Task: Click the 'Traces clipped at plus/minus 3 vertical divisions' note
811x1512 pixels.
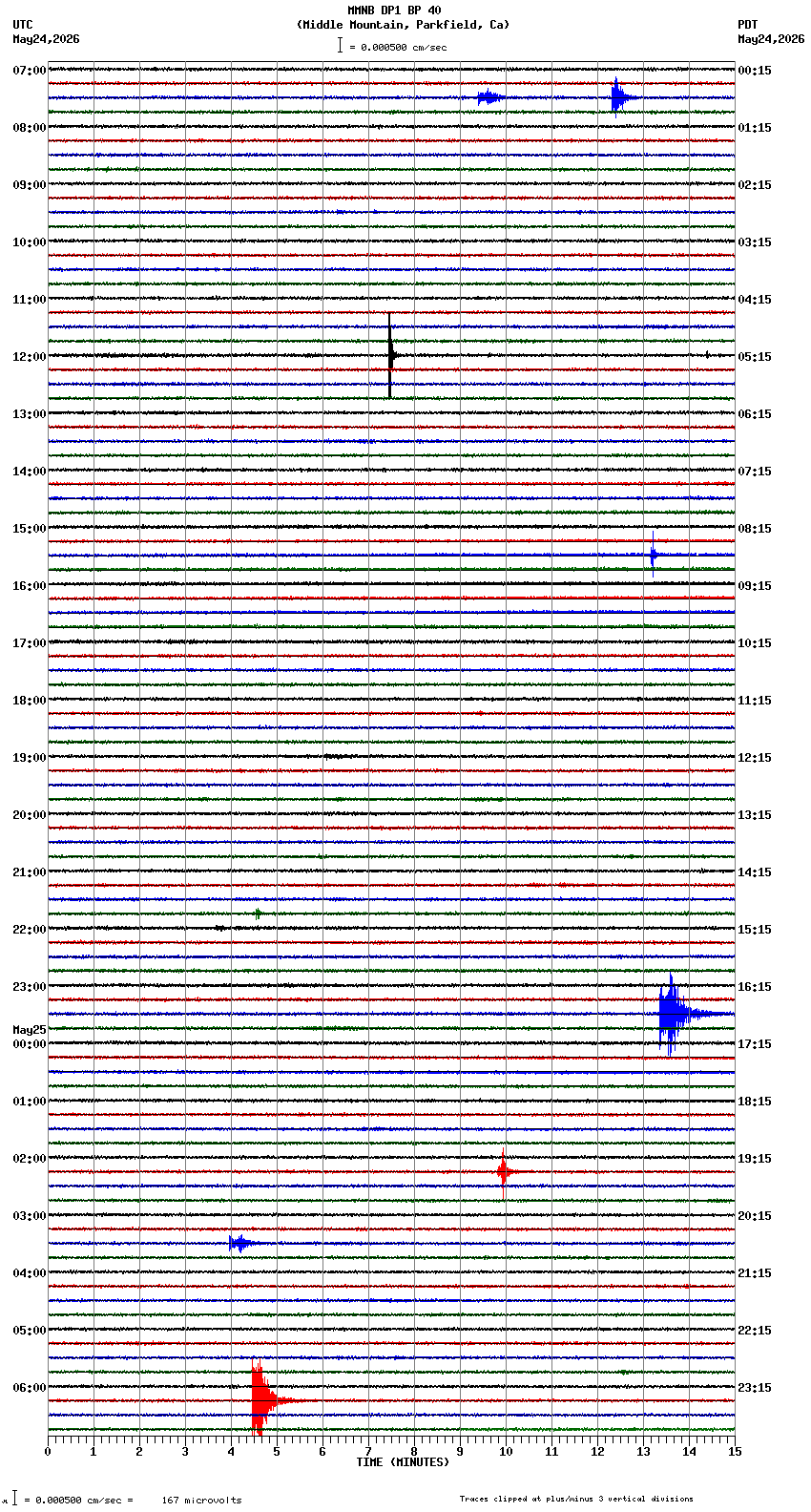Action: tap(576, 1499)
